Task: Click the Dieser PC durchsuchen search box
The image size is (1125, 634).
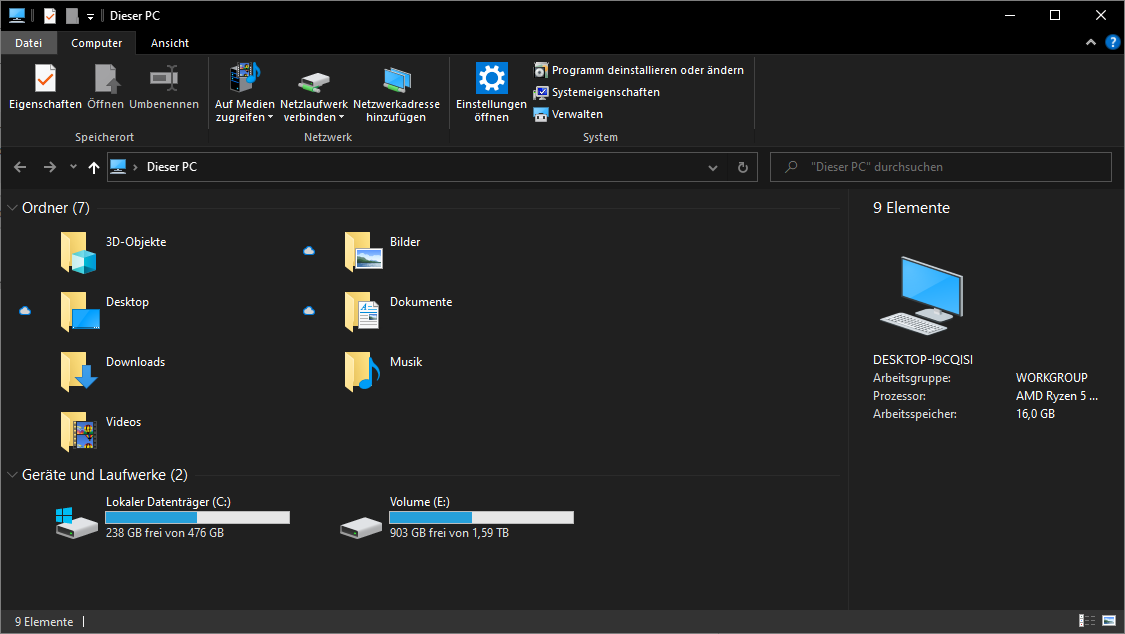Action: [941, 167]
